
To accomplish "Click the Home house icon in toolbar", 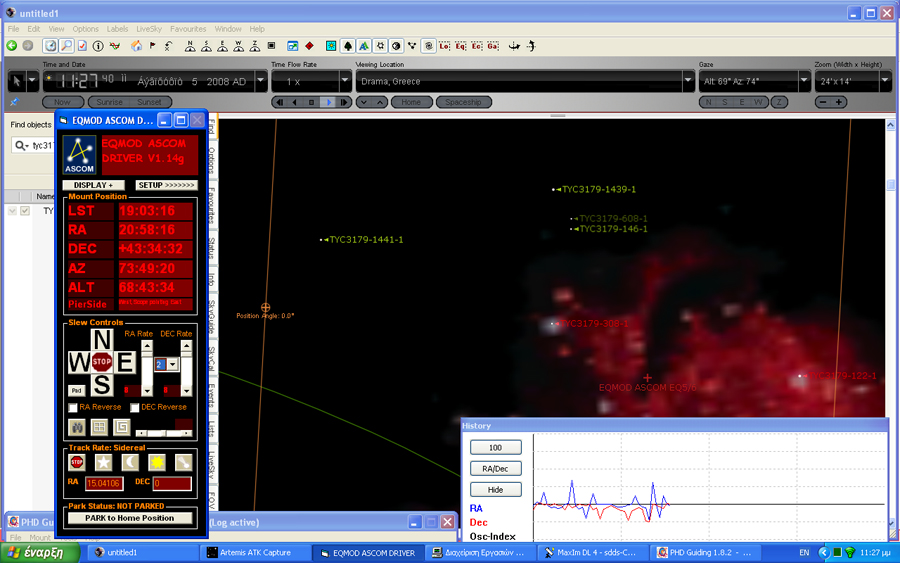I will point(137,46).
